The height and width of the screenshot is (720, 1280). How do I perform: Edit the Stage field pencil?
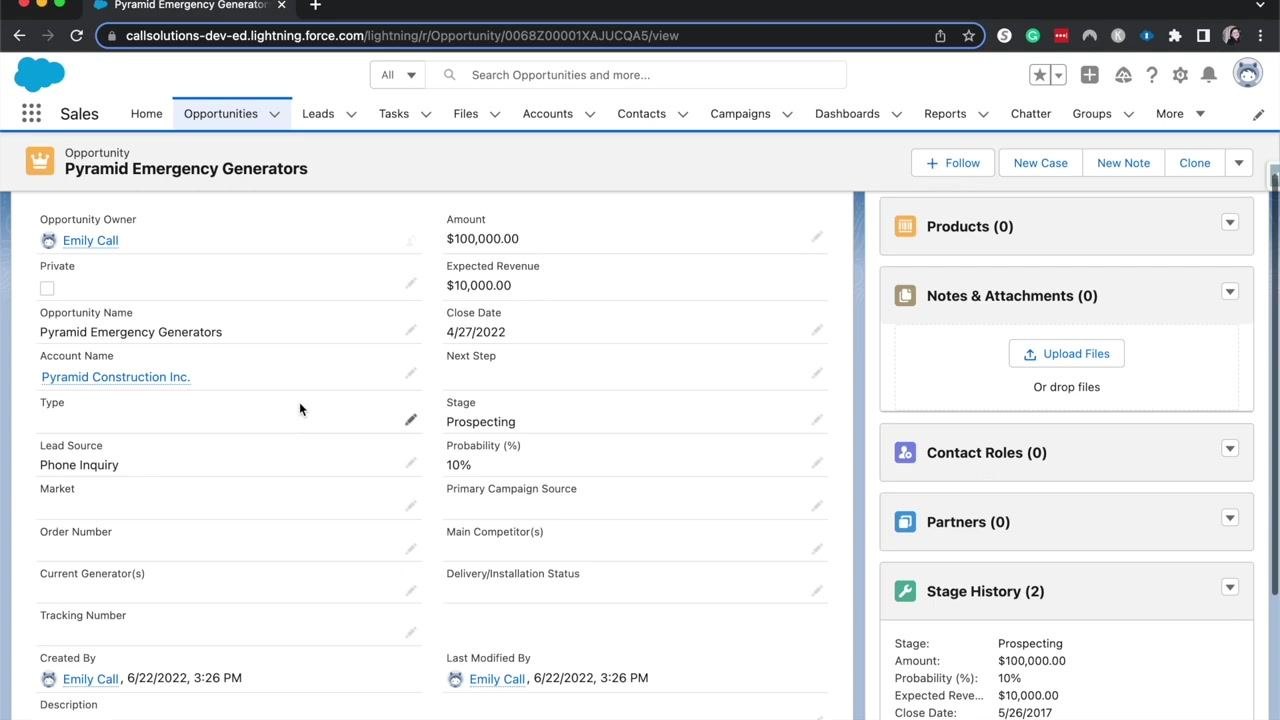click(817, 420)
